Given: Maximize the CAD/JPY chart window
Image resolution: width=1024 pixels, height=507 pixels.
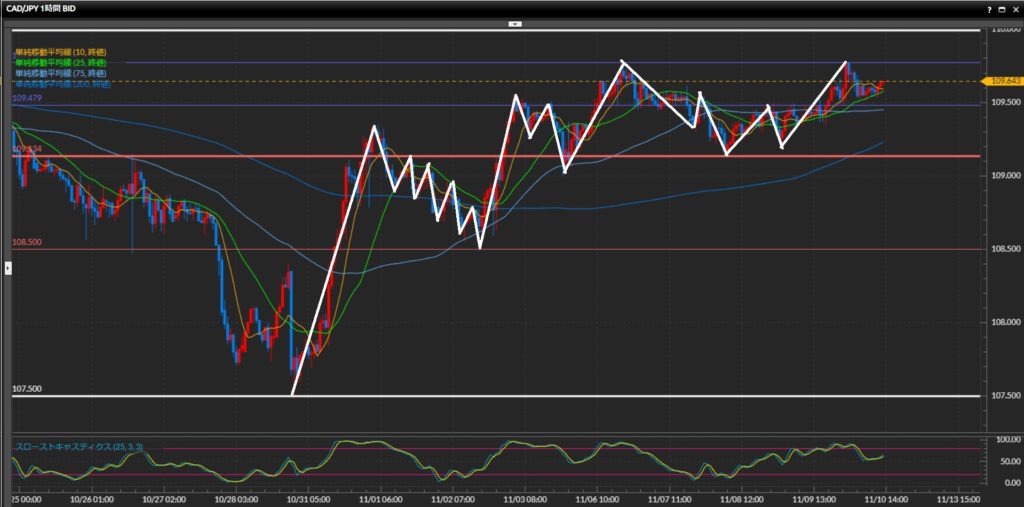Looking at the screenshot, I should coord(1003,9).
